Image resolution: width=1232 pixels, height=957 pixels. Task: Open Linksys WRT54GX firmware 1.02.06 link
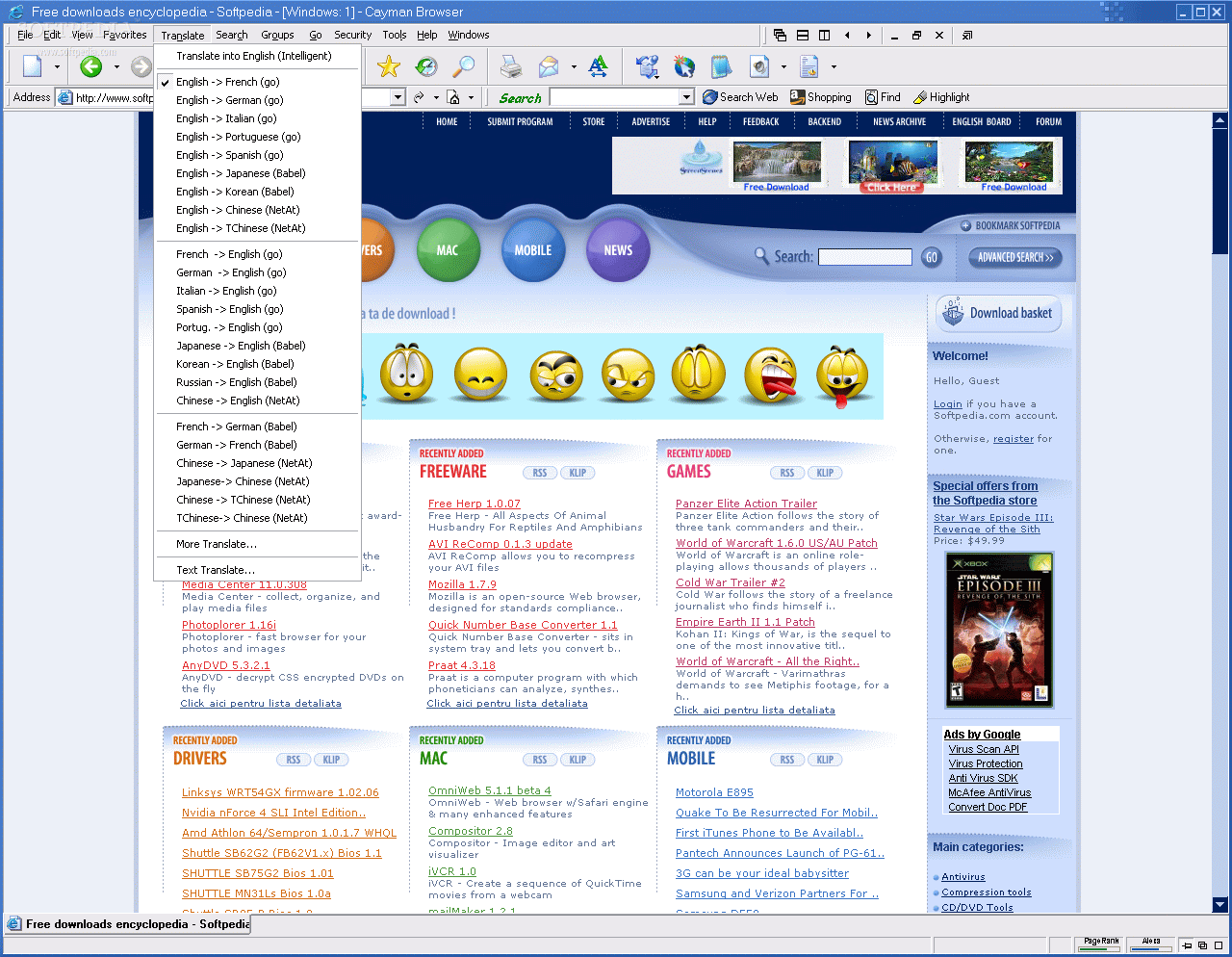pos(280,793)
